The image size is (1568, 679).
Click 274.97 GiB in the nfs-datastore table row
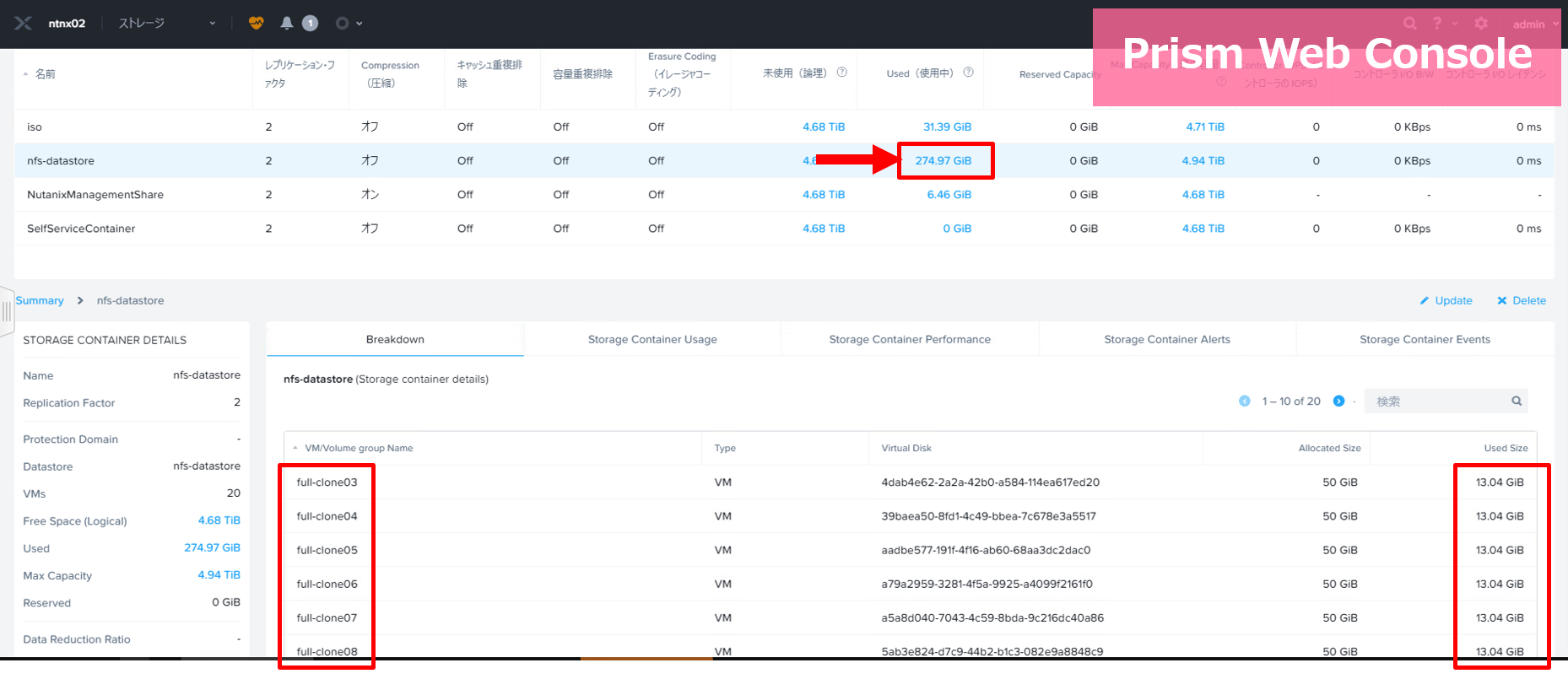coord(944,161)
